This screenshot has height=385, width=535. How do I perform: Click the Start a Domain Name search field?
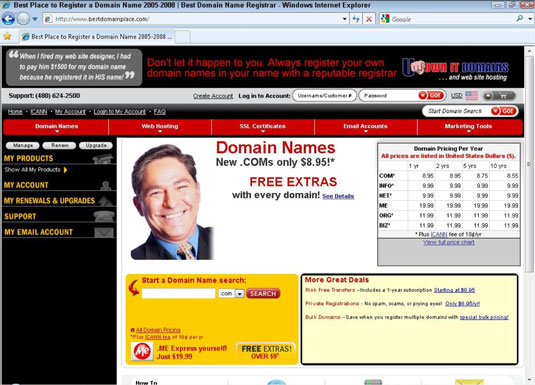[178, 294]
